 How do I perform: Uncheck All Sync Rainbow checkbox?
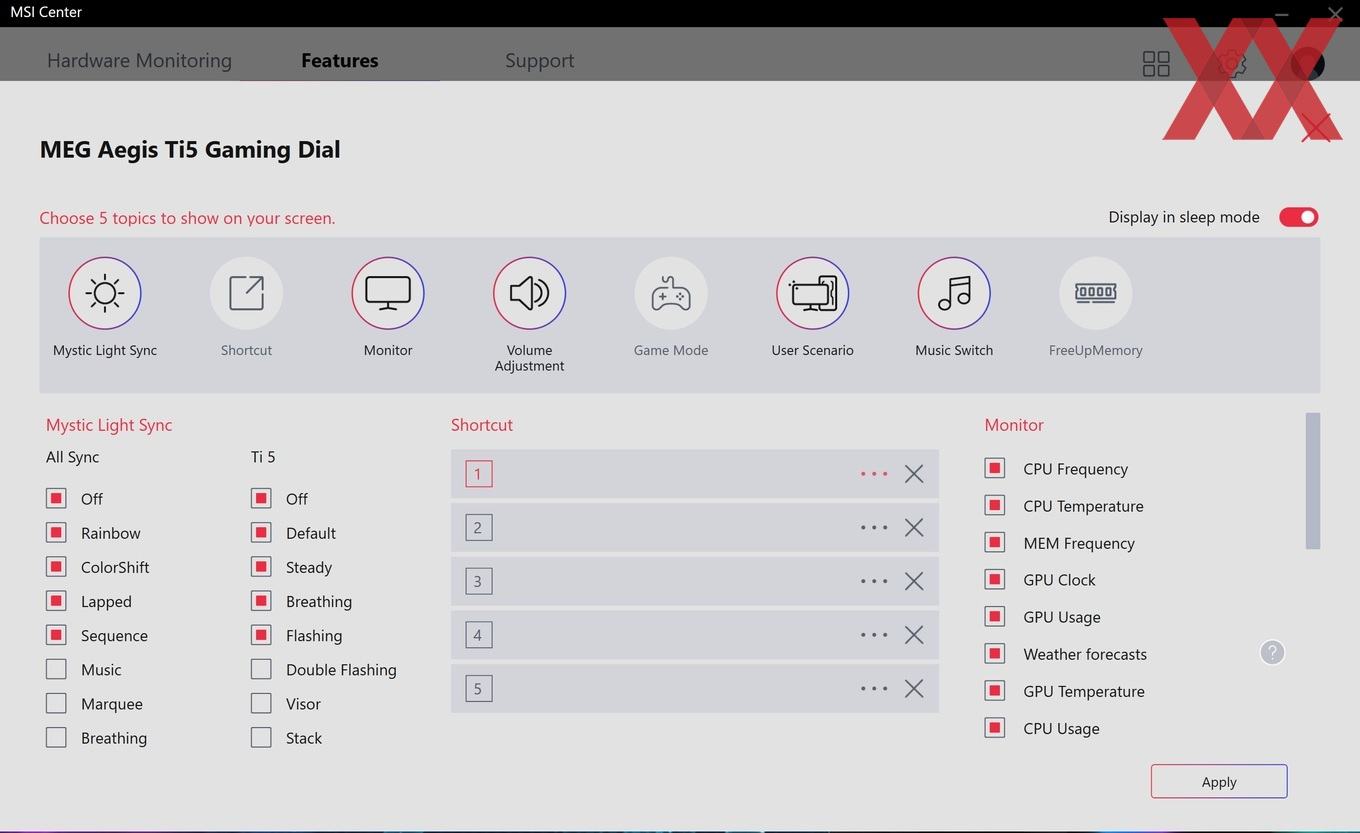[56, 532]
